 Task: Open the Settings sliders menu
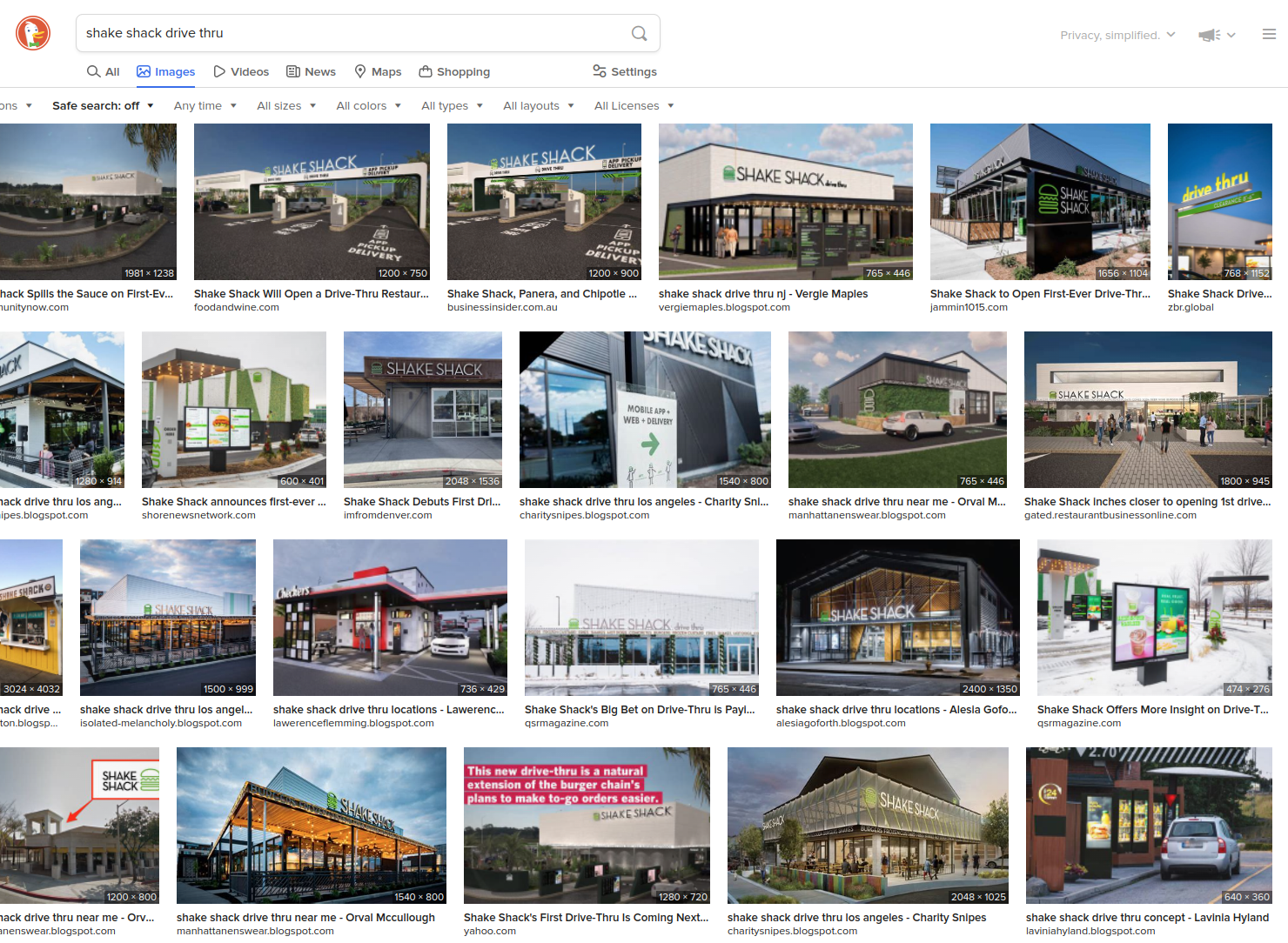(x=625, y=72)
